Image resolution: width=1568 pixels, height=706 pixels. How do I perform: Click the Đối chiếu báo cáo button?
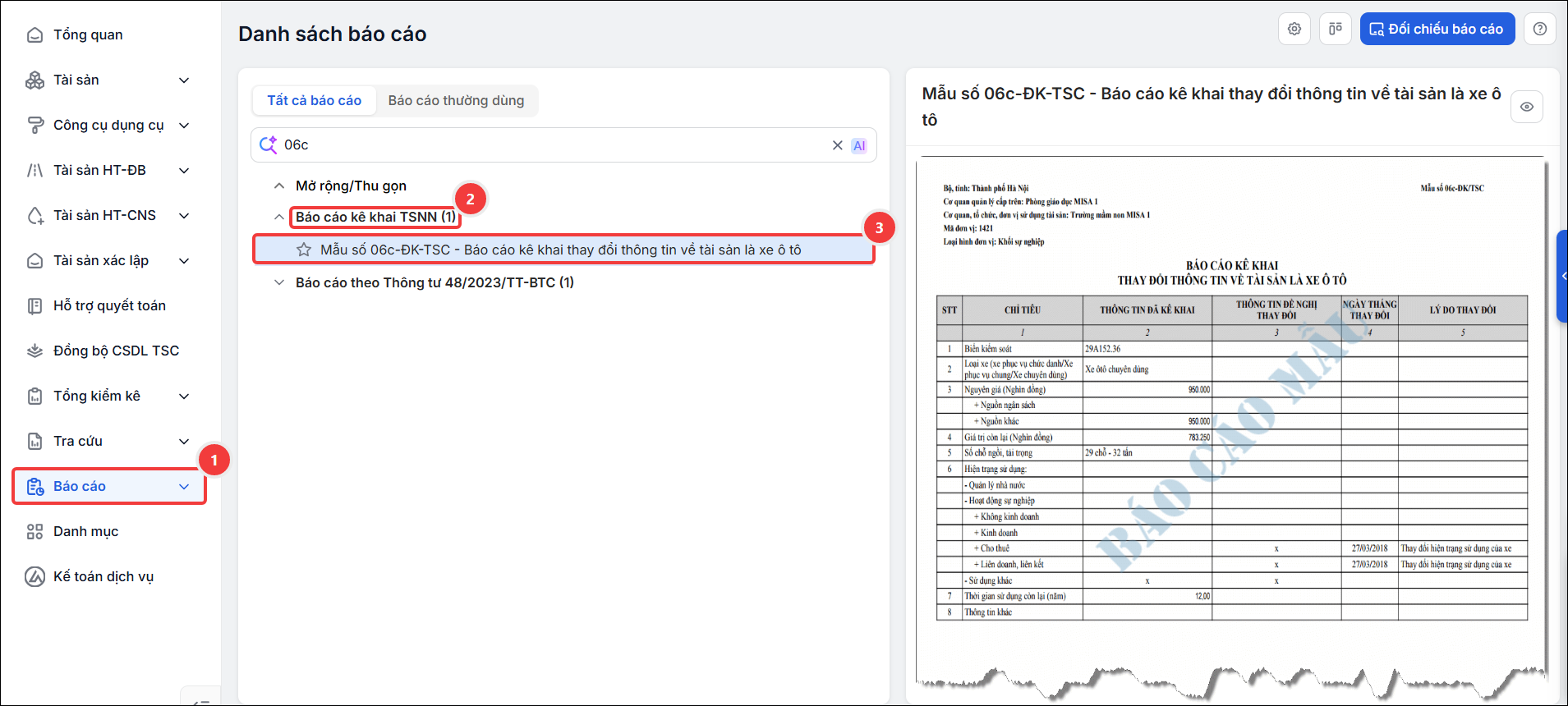coord(1437,29)
